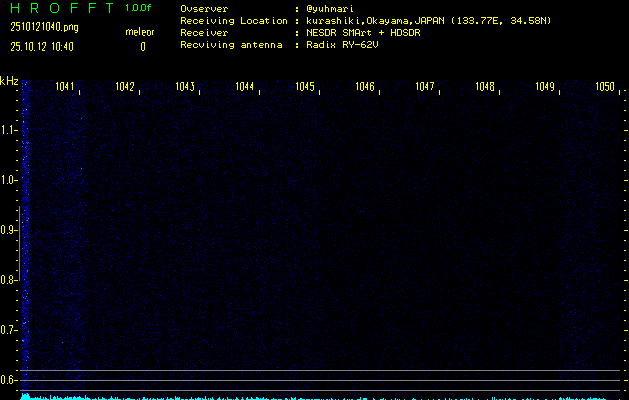This screenshot has width=629, height=400.
Task: Click receiver value NESDR SMArt + HDSDR
Action: pyautogui.click(x=363, y=32)
